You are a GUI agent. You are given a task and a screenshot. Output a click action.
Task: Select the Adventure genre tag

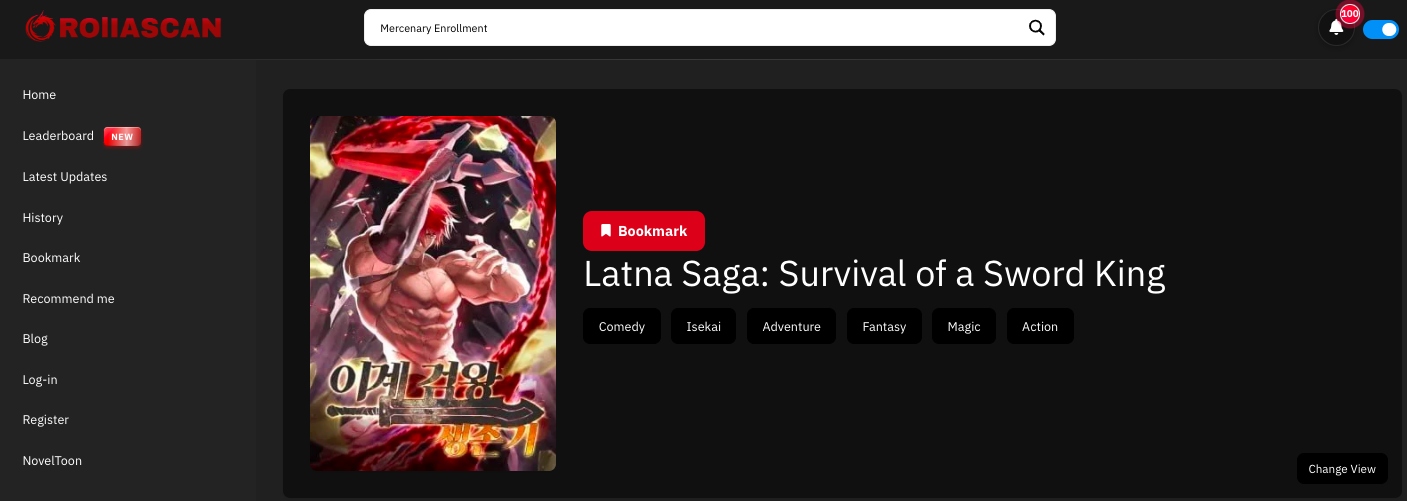click(x=791, y=327)
